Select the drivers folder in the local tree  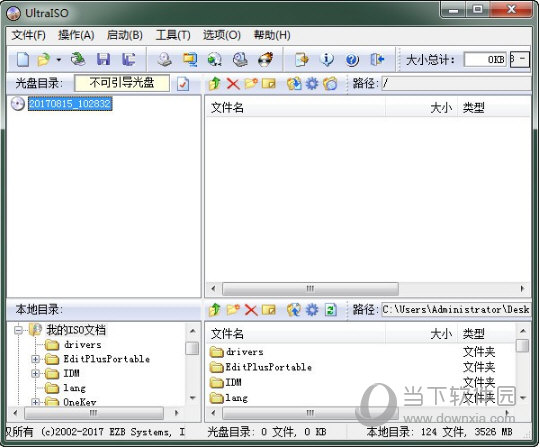tap(83, 345)
